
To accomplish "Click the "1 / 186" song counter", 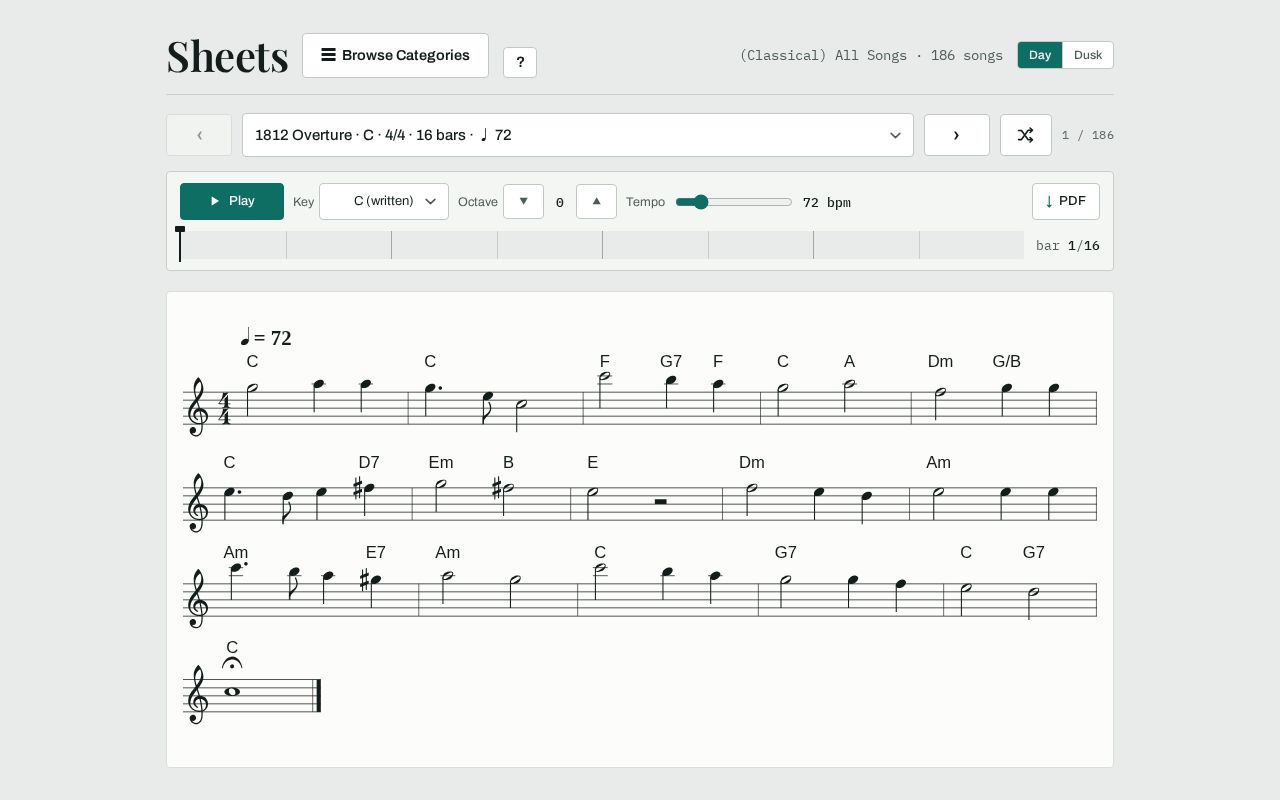I will (x=1088, y=135).
